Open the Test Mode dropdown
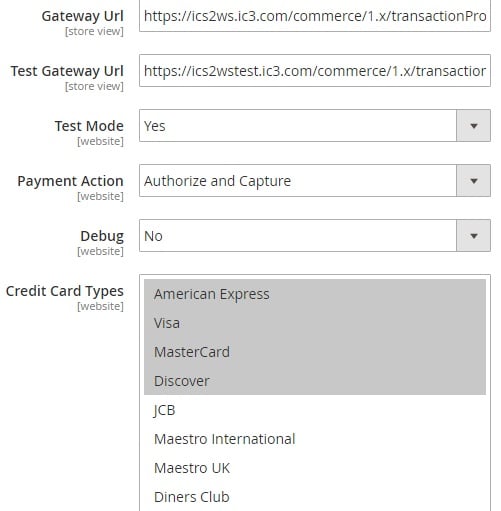This screenshot has height=511, width=501. coord(315,126)
